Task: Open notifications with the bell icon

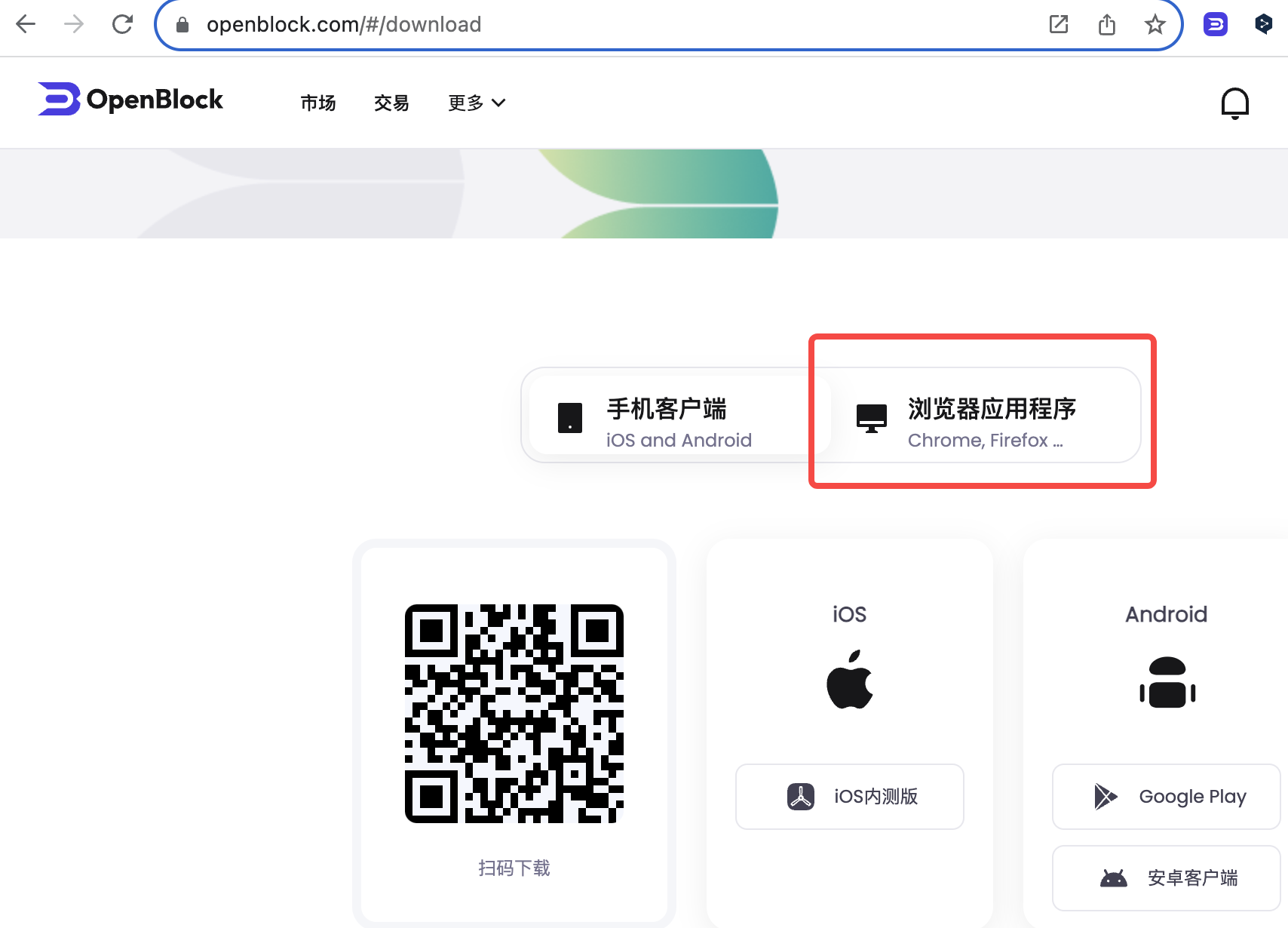Action: (x=1234, y=103)
